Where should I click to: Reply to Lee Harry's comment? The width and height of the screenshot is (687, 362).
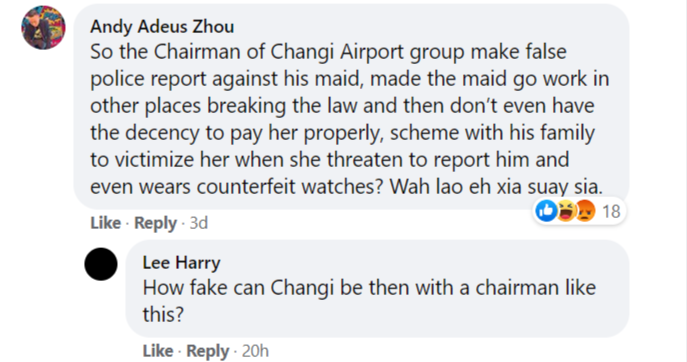208,351
